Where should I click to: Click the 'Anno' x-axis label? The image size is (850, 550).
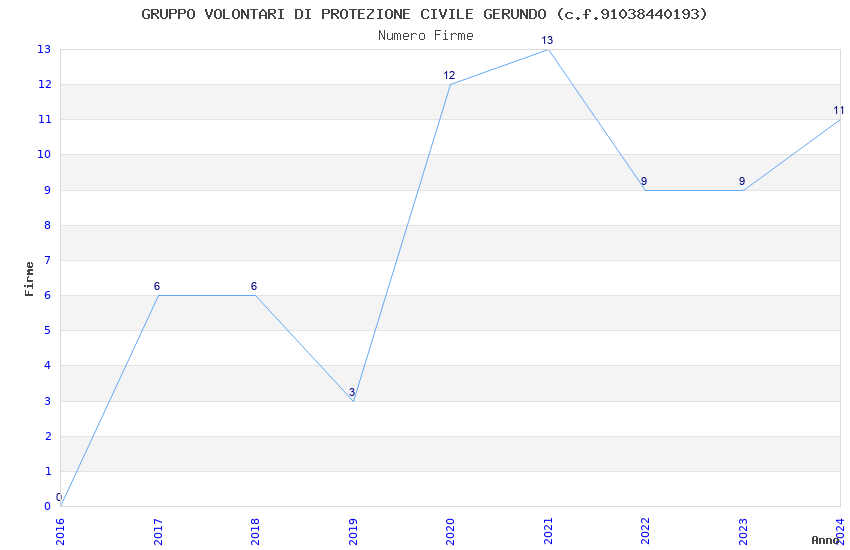(825, 540)
